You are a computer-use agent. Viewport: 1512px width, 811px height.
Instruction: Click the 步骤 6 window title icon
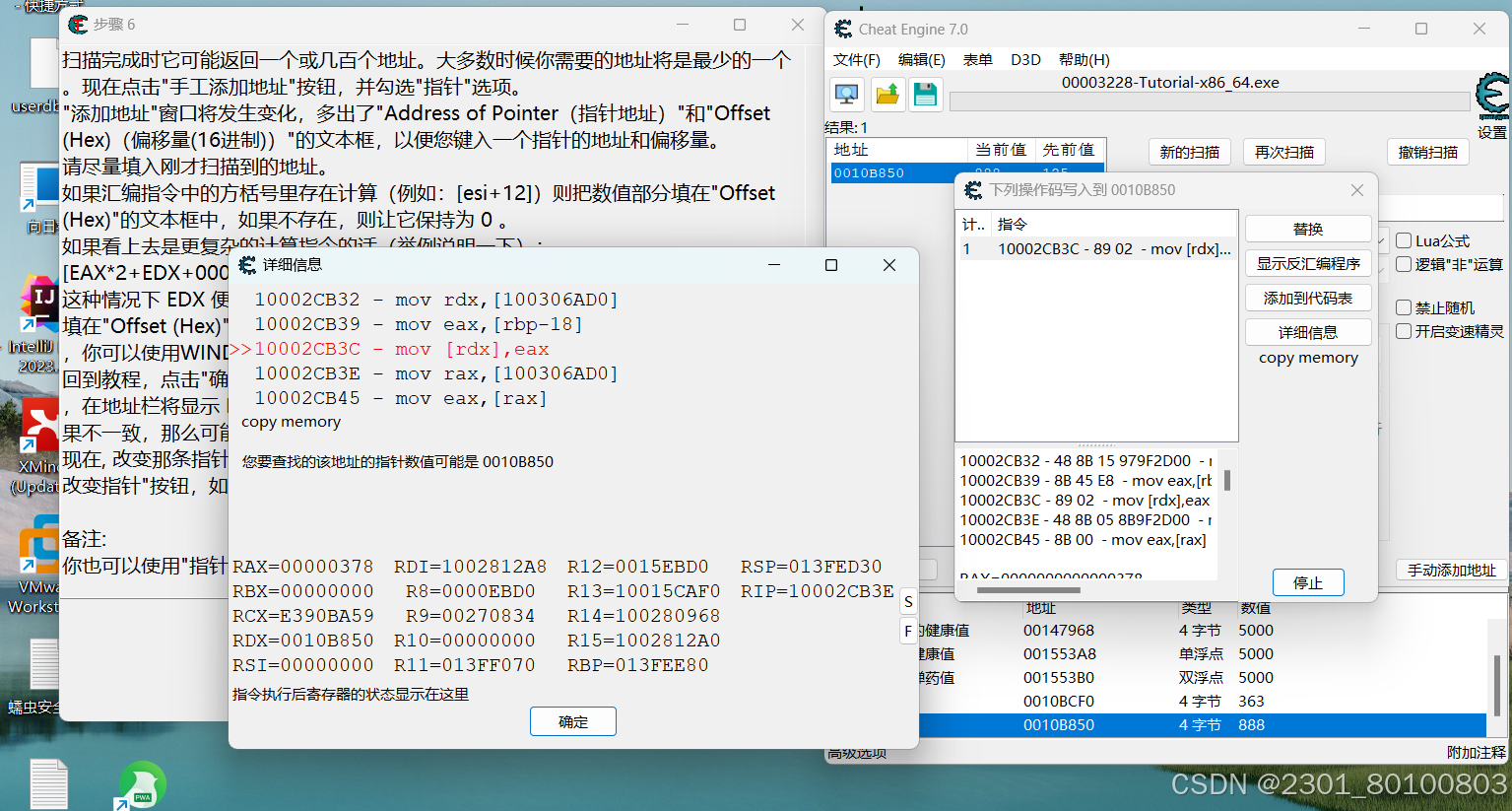tap(79, 24)
